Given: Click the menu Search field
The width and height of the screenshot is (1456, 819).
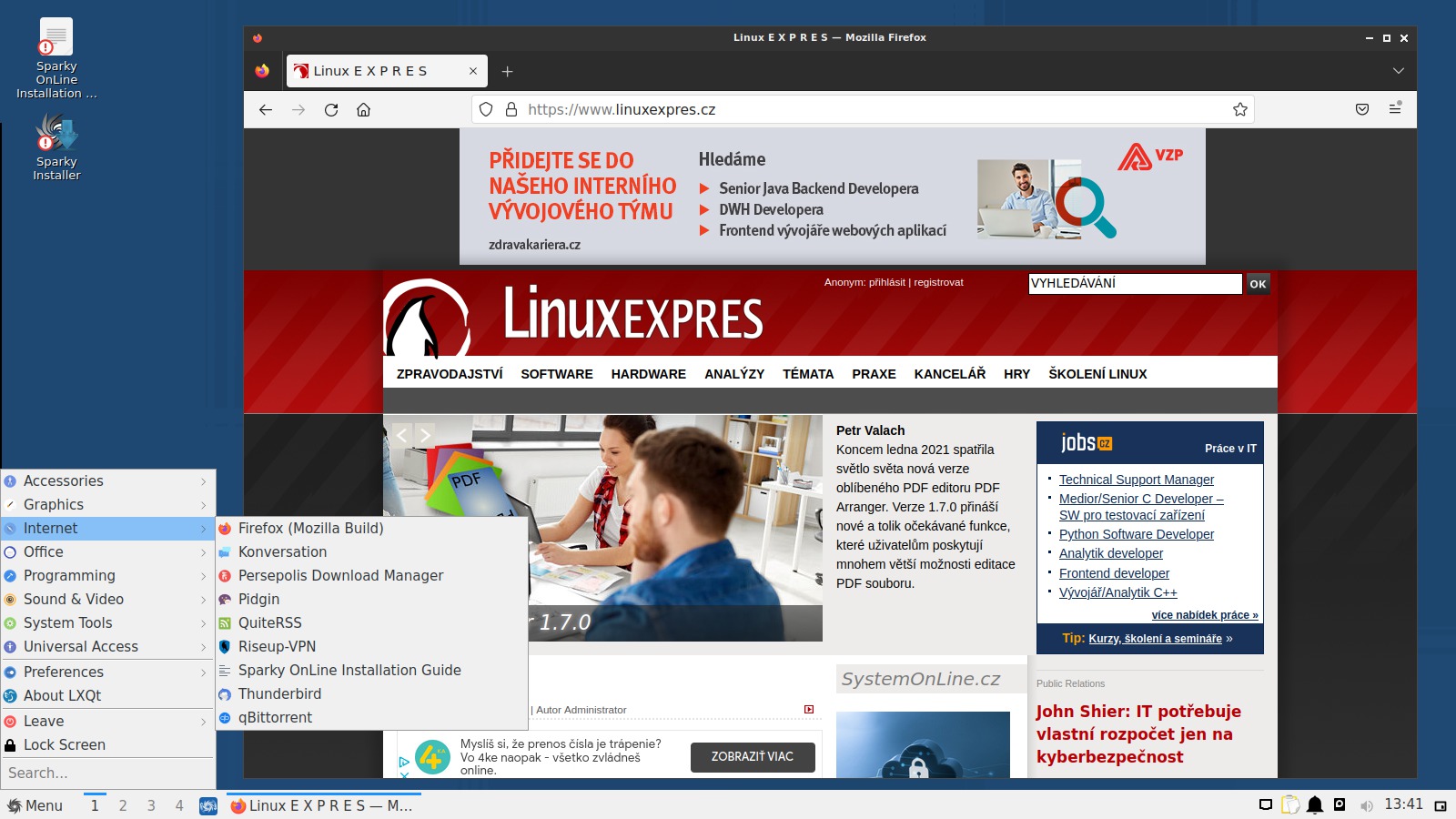Looking at the screenshot, I should [107, 773].
